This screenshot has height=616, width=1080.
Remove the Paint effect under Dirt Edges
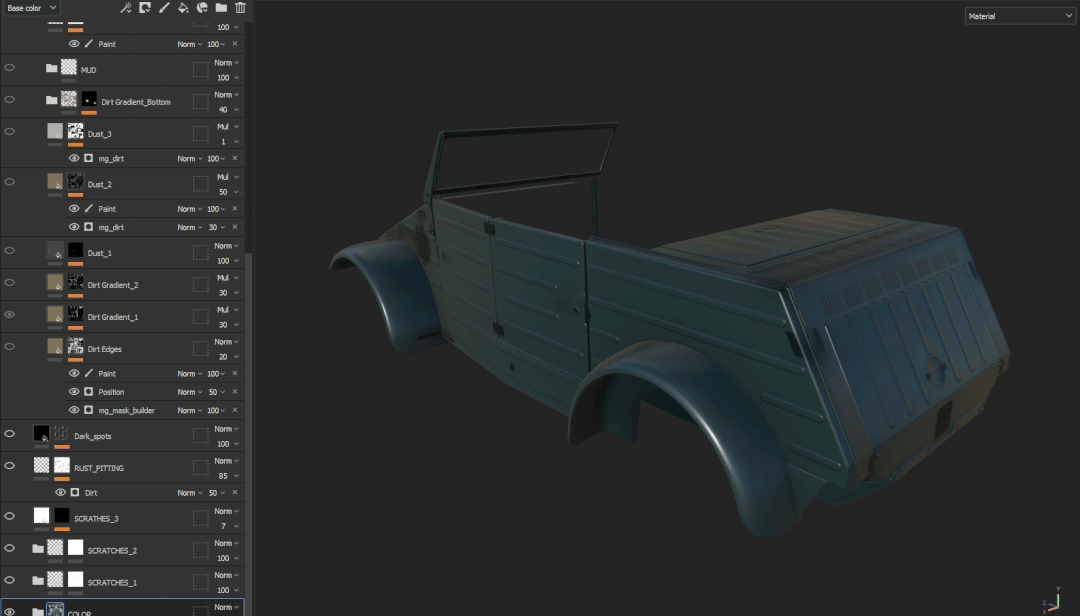(x=235, y=373)
